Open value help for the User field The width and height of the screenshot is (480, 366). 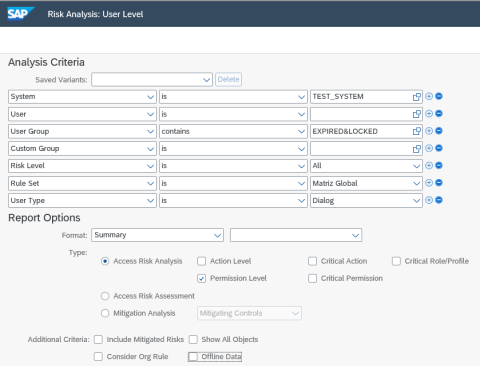tap(417, 114)
